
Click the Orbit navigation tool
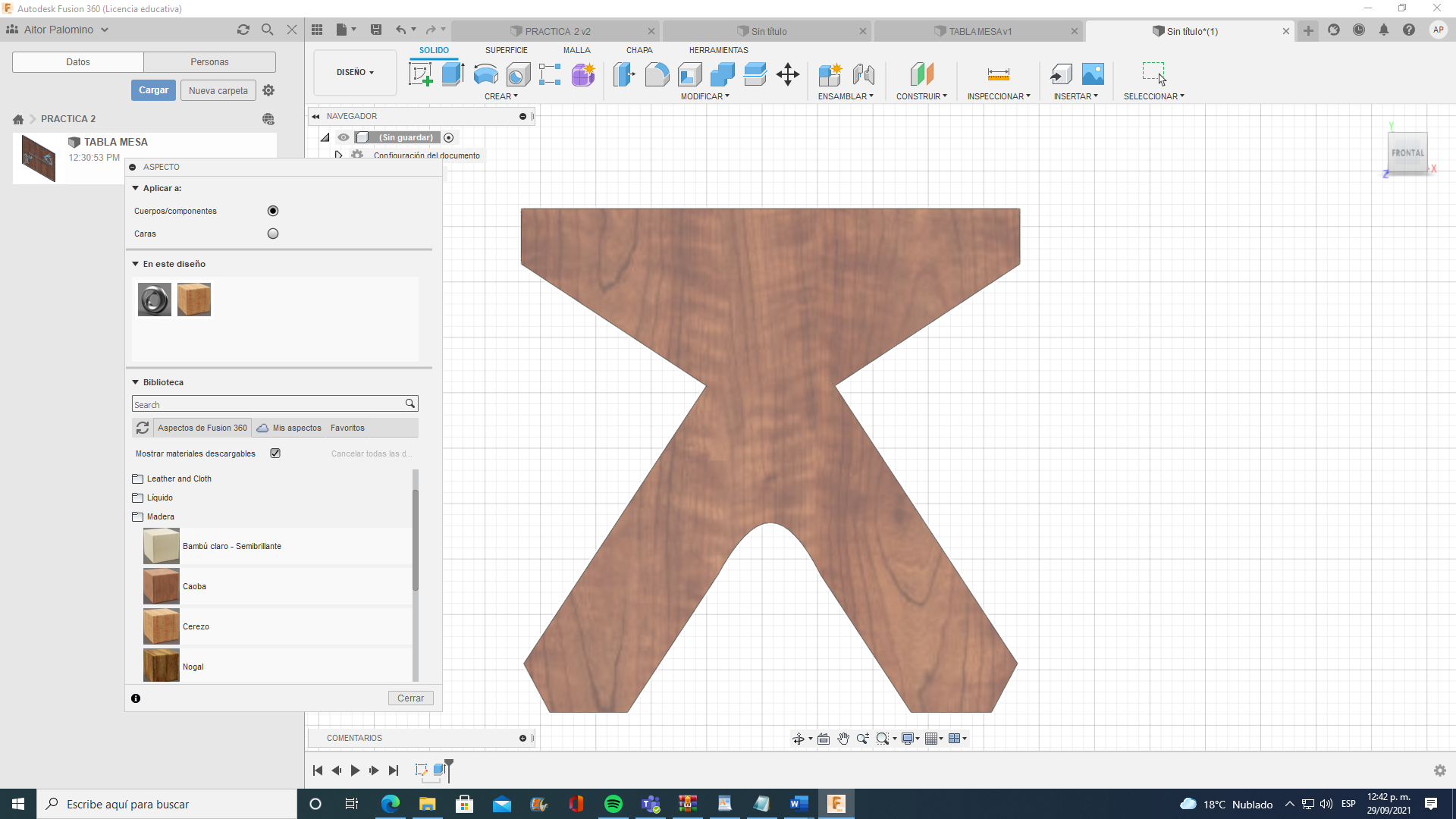799,739
